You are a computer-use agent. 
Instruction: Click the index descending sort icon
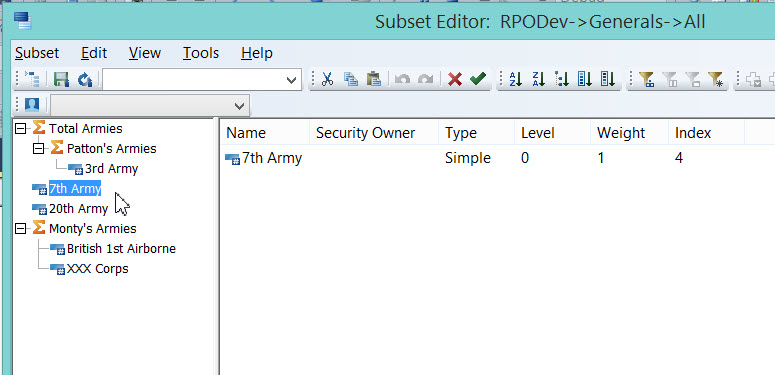608,79
